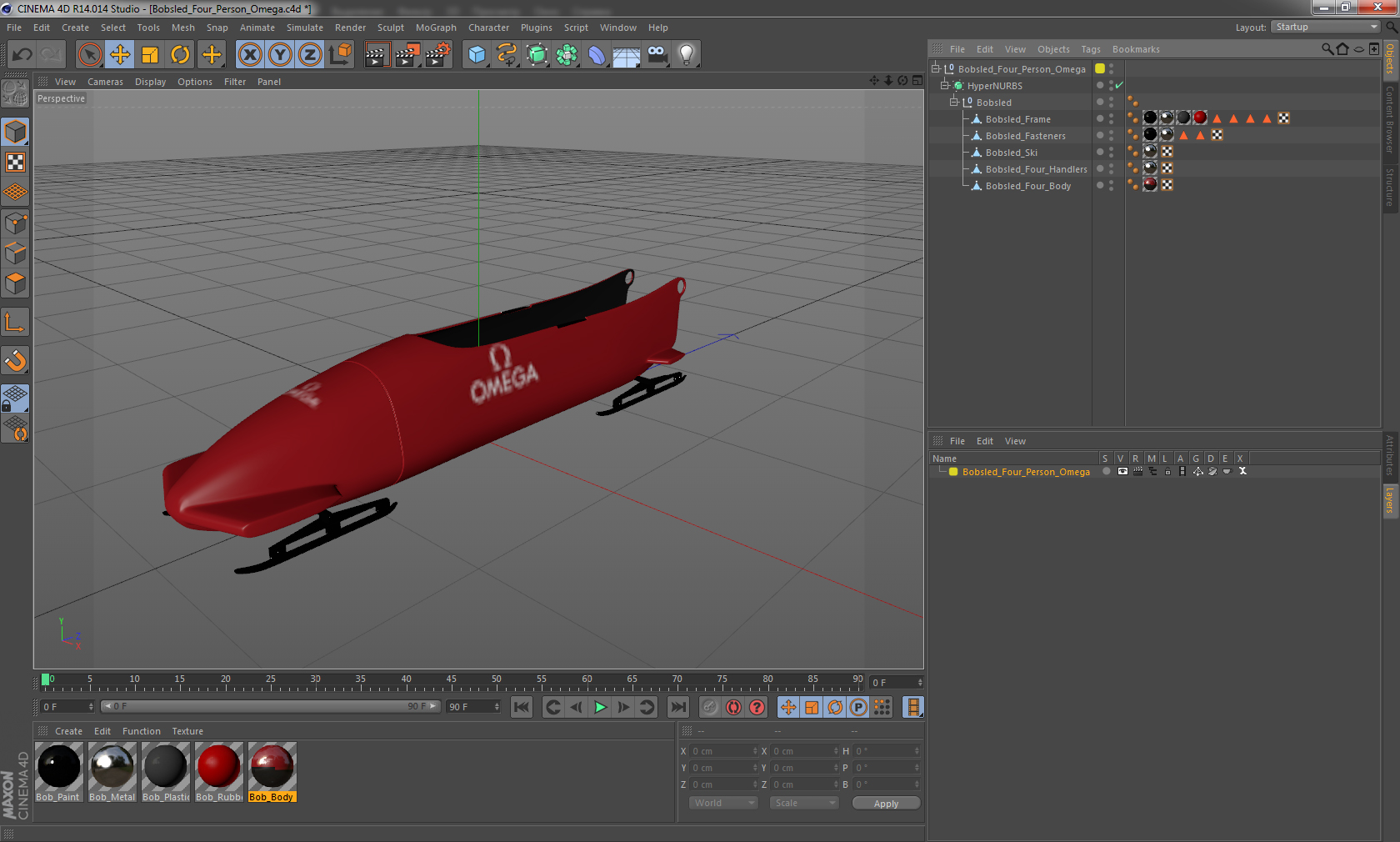
Task: Open Object Manager Tags menu
Action: click(x=1091, y=49)
